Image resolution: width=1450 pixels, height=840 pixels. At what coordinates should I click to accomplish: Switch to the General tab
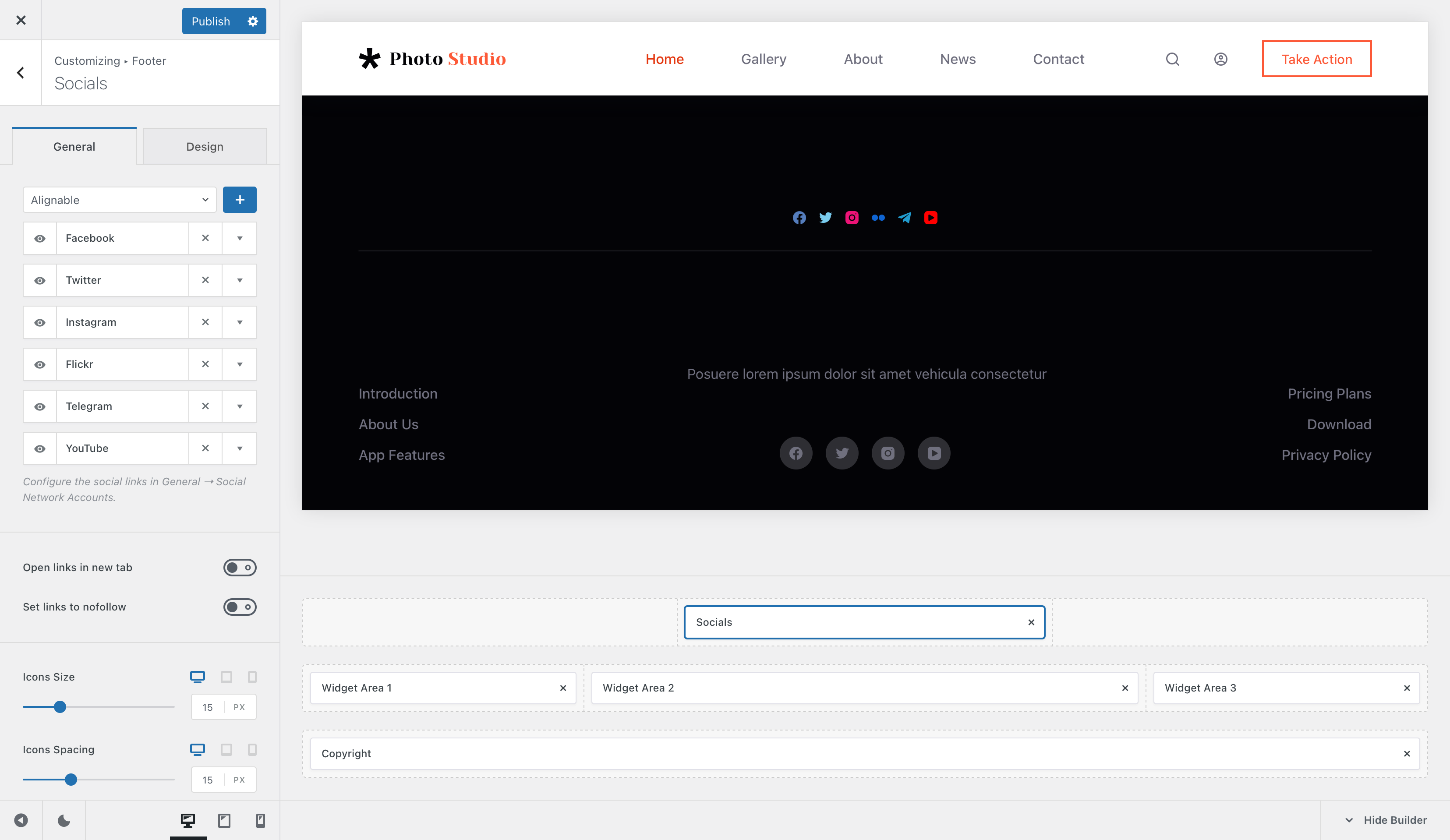point(74,146)
